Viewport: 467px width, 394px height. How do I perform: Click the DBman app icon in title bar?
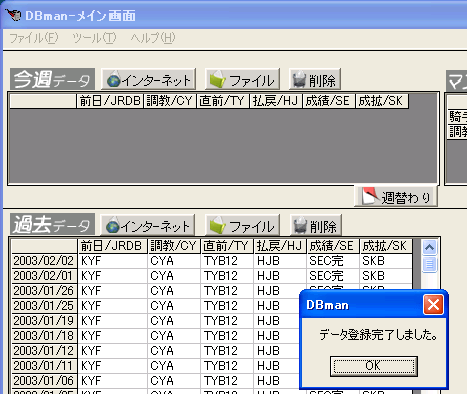13,15
